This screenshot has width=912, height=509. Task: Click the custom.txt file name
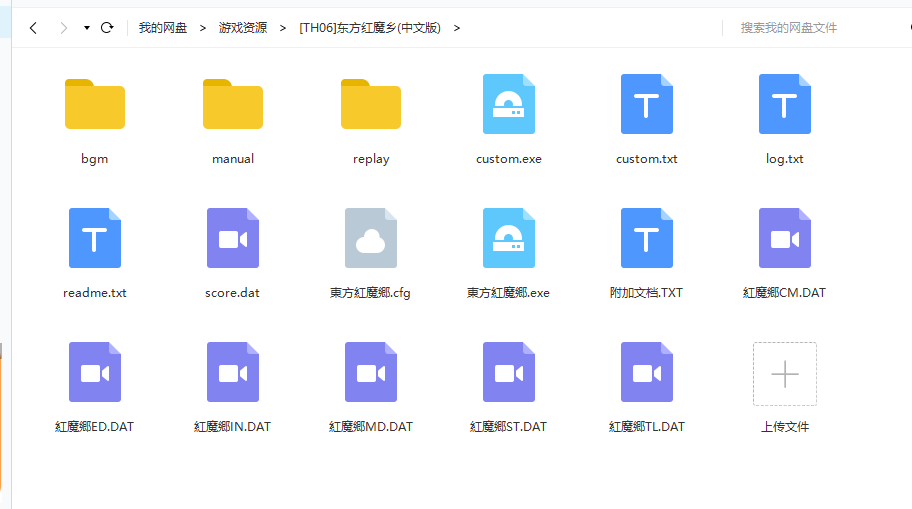point(647,159)
